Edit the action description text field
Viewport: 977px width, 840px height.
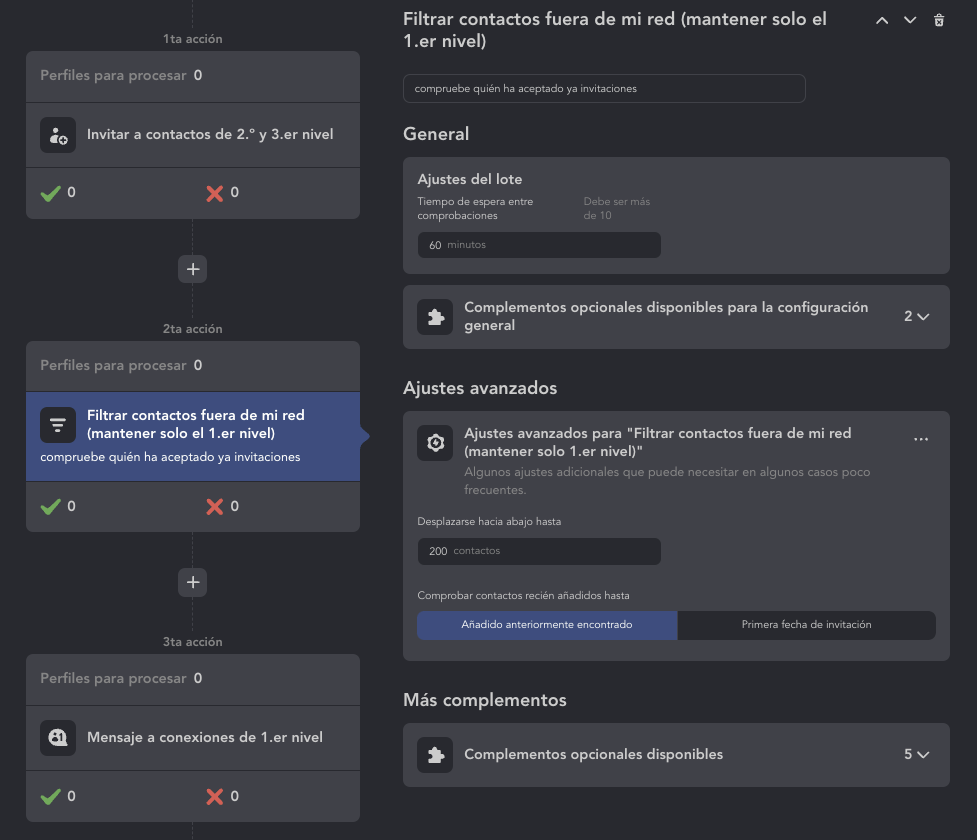[604, 88]
